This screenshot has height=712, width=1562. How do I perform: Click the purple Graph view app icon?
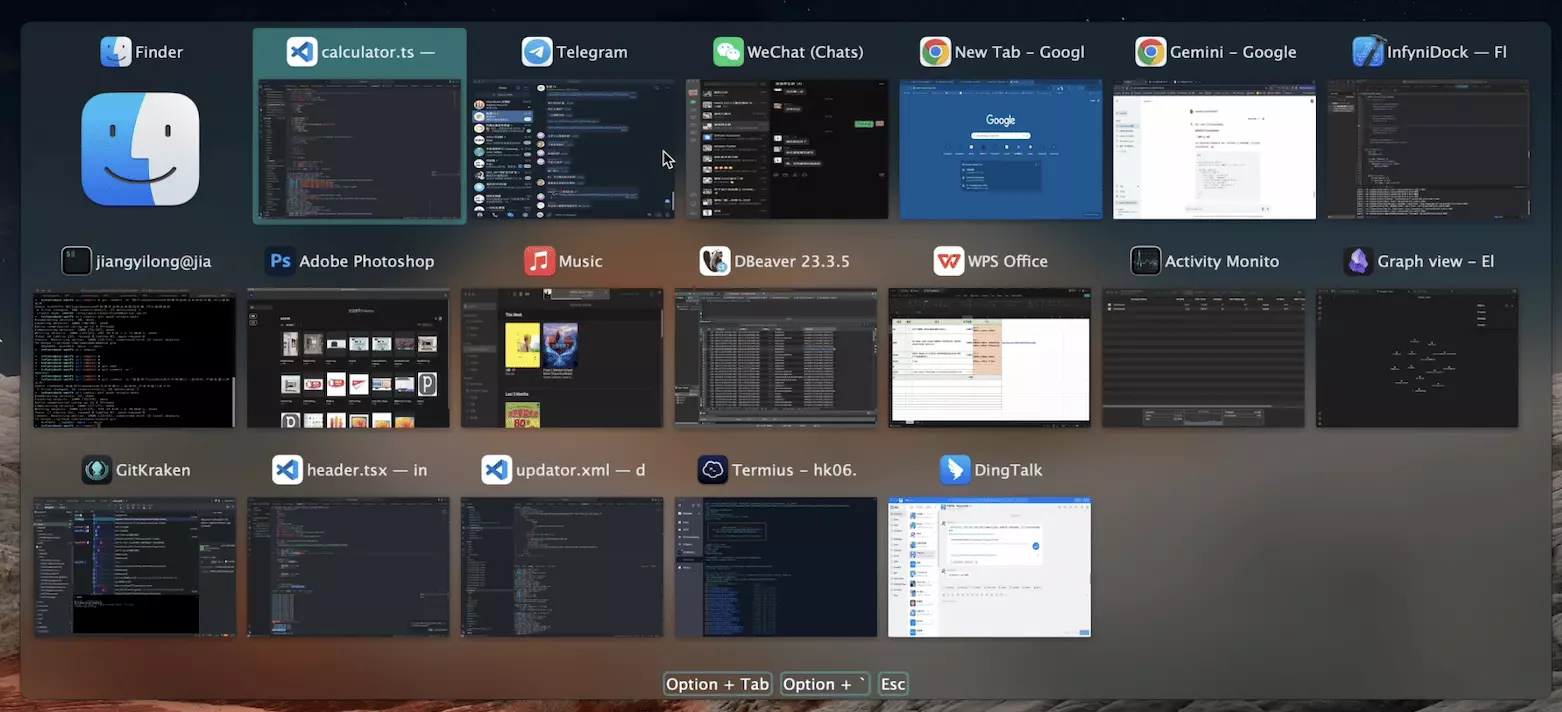point(1359,261)
